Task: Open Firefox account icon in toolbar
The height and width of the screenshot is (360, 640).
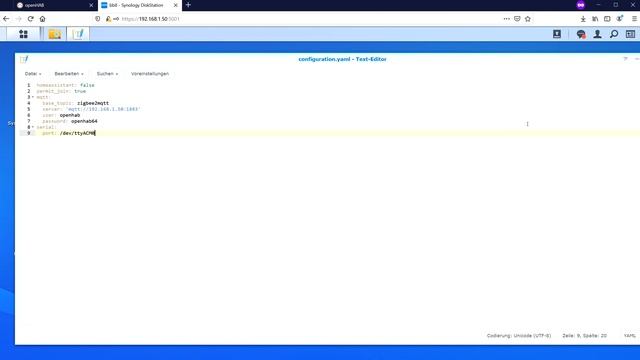Action: (620, 19)
